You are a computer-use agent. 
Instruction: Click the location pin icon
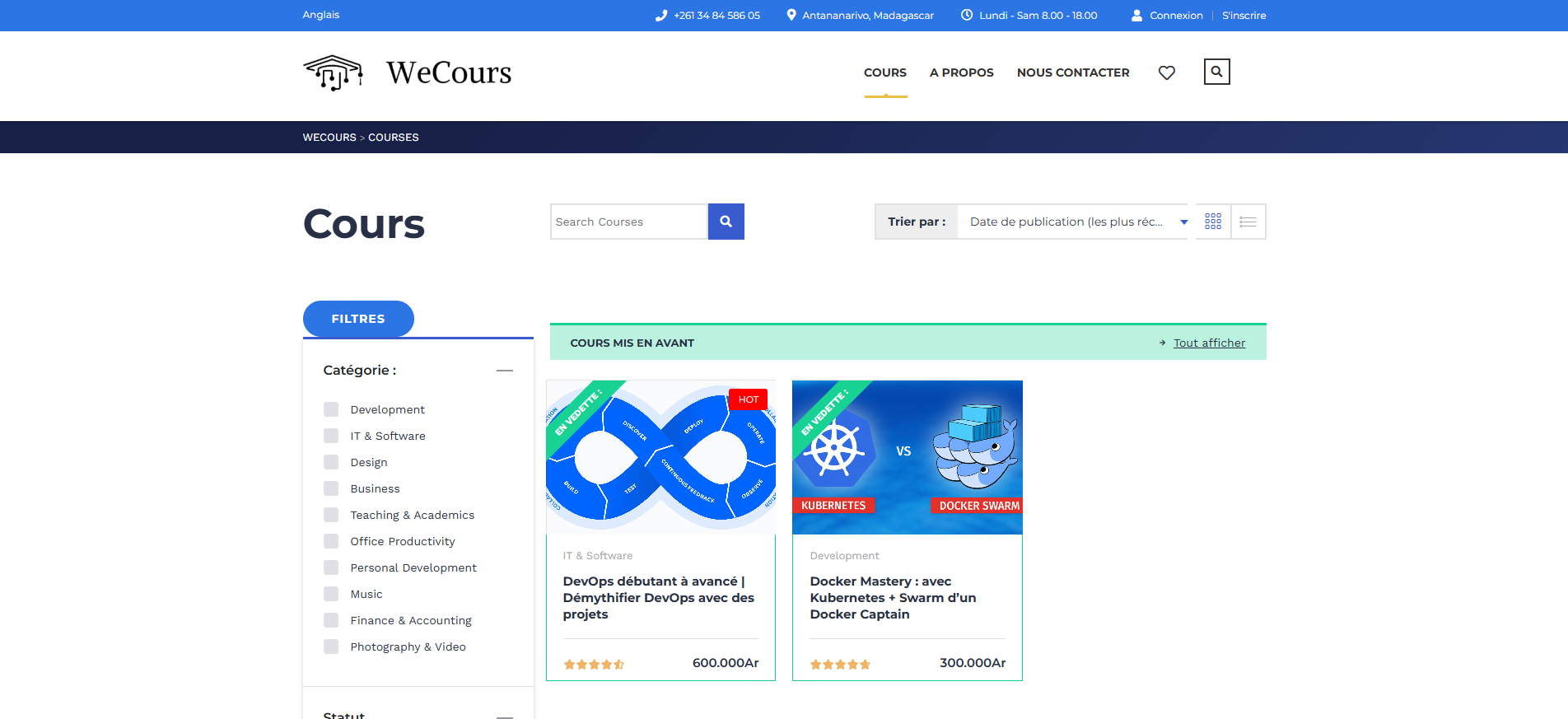click(x=791, y=15)
